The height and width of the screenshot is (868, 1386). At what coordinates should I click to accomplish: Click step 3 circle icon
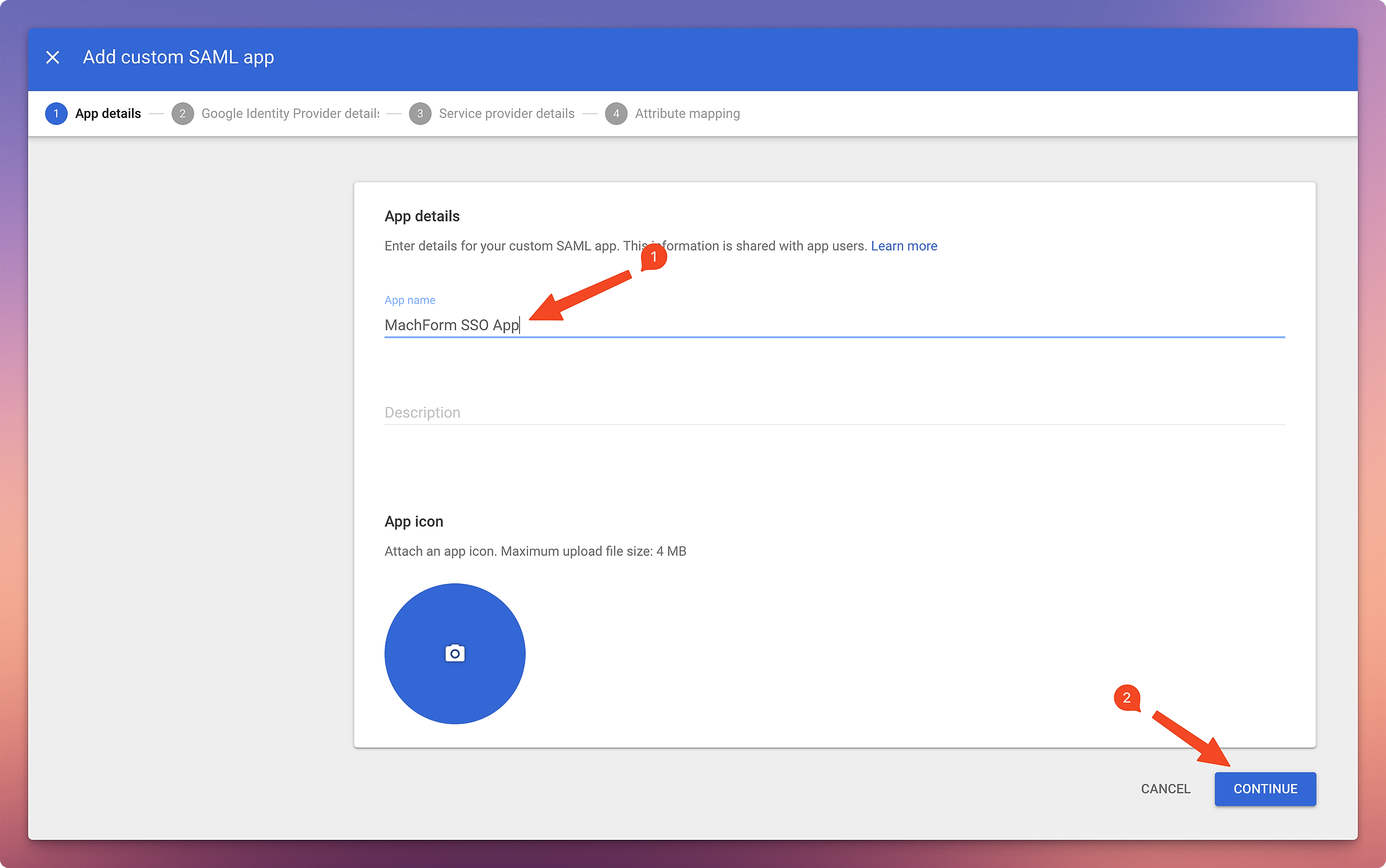point(420,114)
